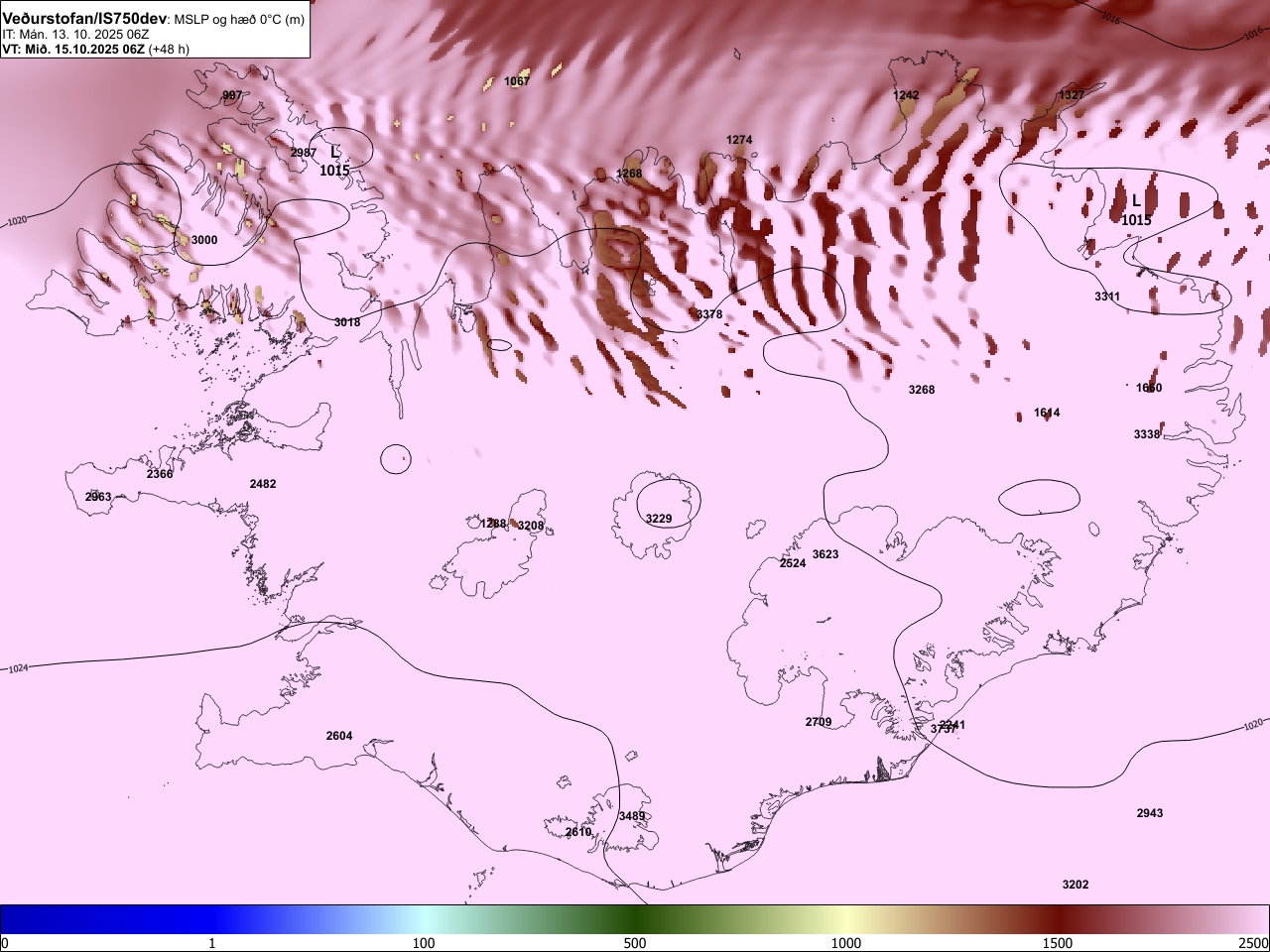Image resolution: width=1270 pixels, height=952 pixels.
Task: Click the height value '2604'
Action: 339,736
